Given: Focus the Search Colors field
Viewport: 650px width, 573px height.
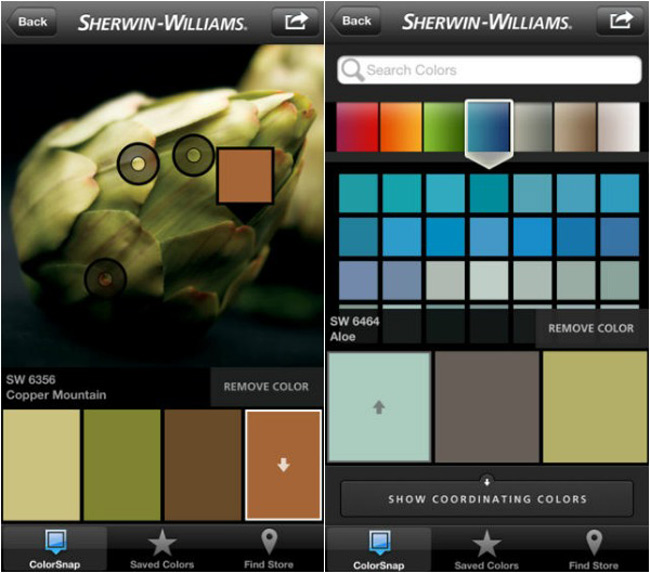Looking at the screenshot, I should 489,70.
